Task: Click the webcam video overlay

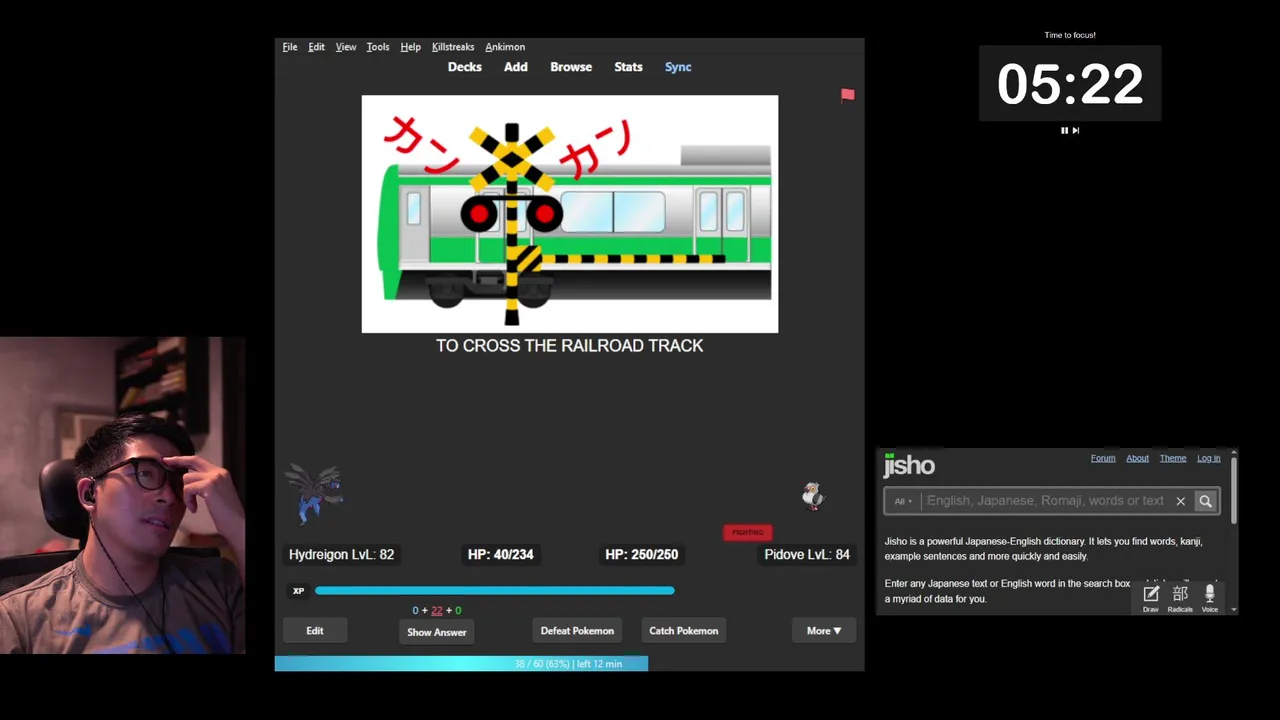Action: tap(123, 495)
